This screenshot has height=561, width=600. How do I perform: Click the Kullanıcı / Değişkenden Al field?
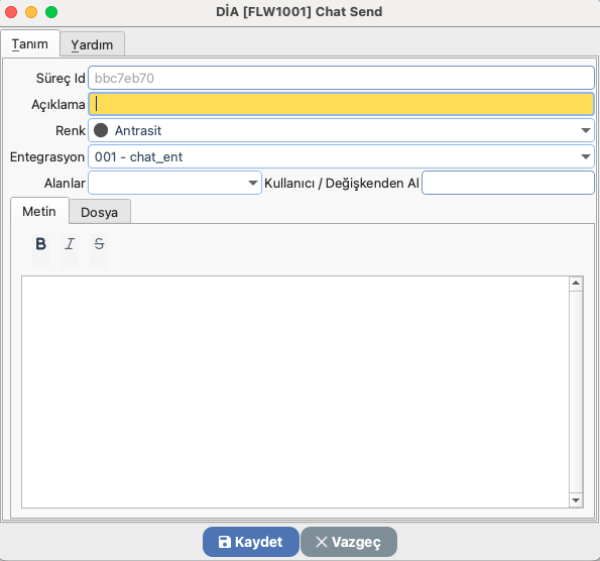507,183
